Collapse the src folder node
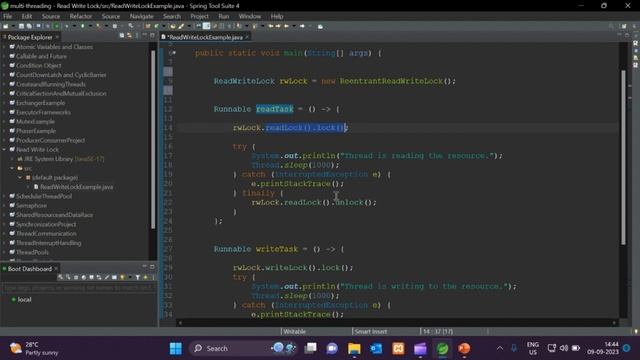 pos(12,168)
